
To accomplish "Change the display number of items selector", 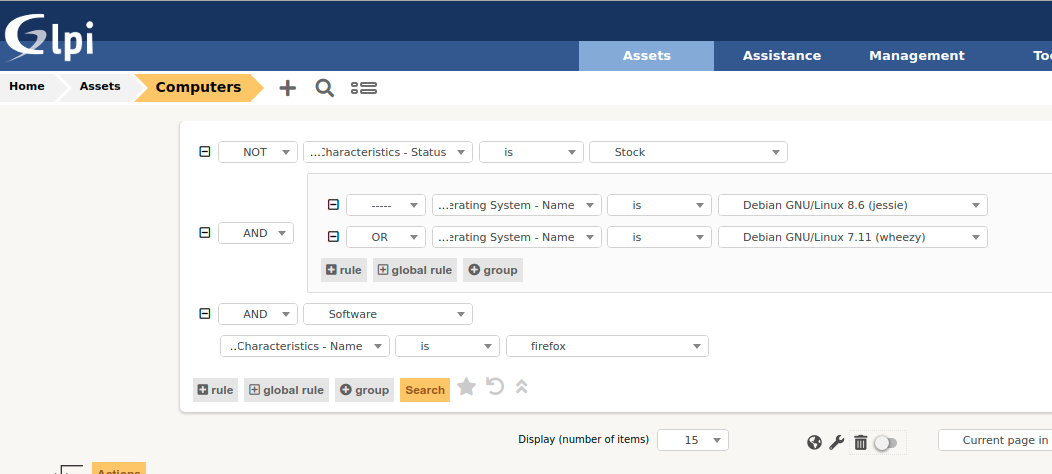I will tap(692, 440).
